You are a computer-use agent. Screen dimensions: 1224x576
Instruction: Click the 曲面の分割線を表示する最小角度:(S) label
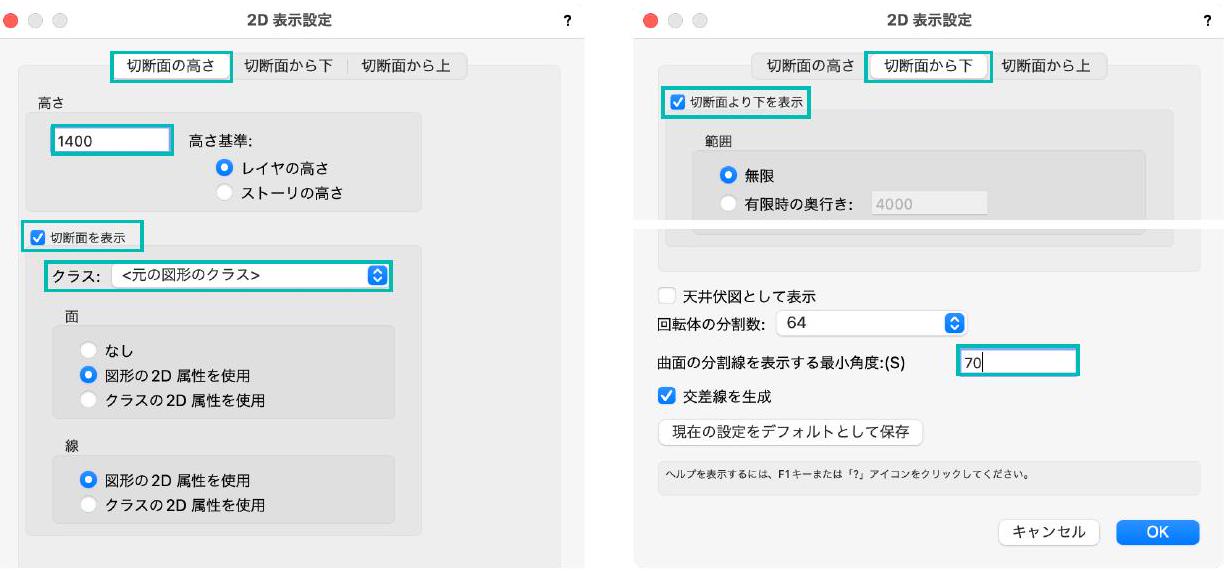pyautogui.click(x=781, y=363)
